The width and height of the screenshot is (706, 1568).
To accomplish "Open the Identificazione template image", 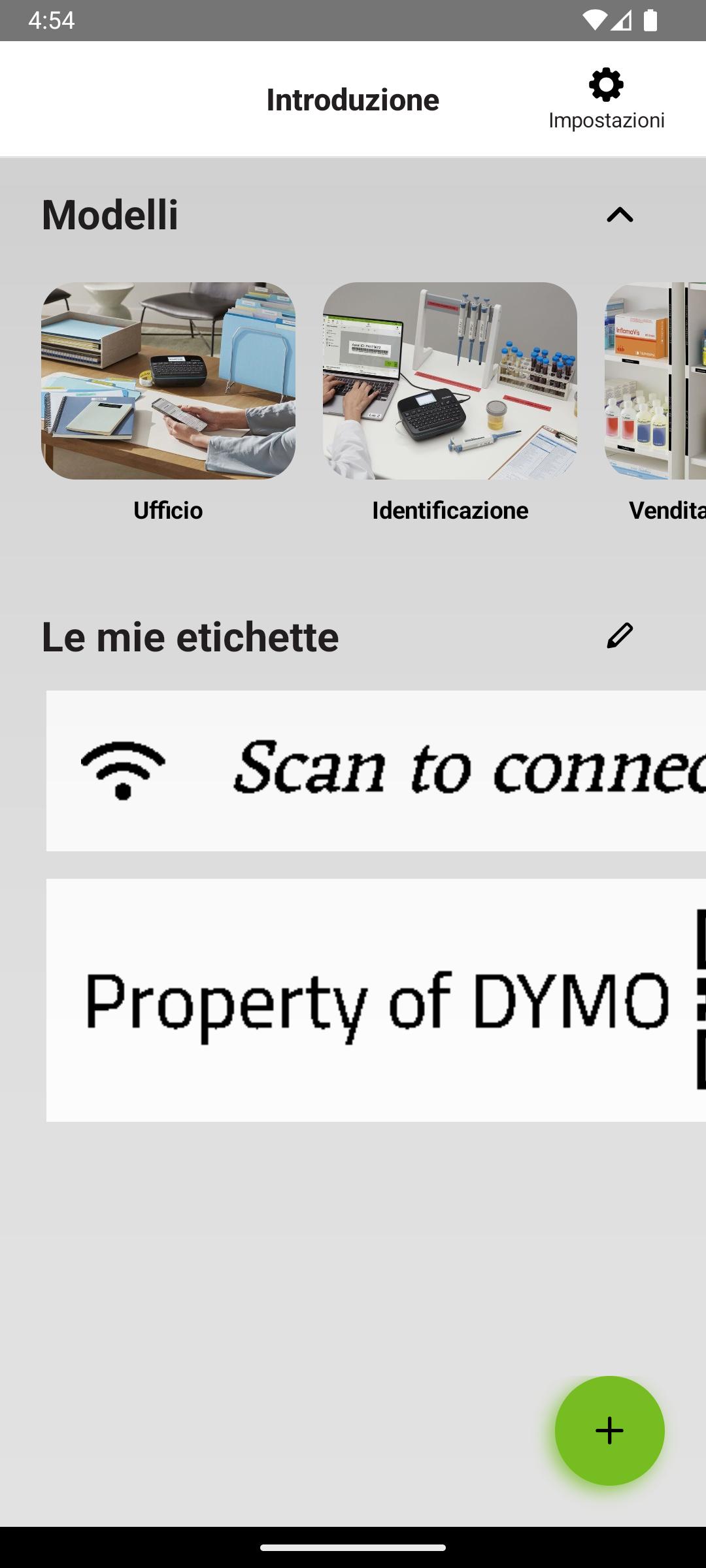I will 450,381.
